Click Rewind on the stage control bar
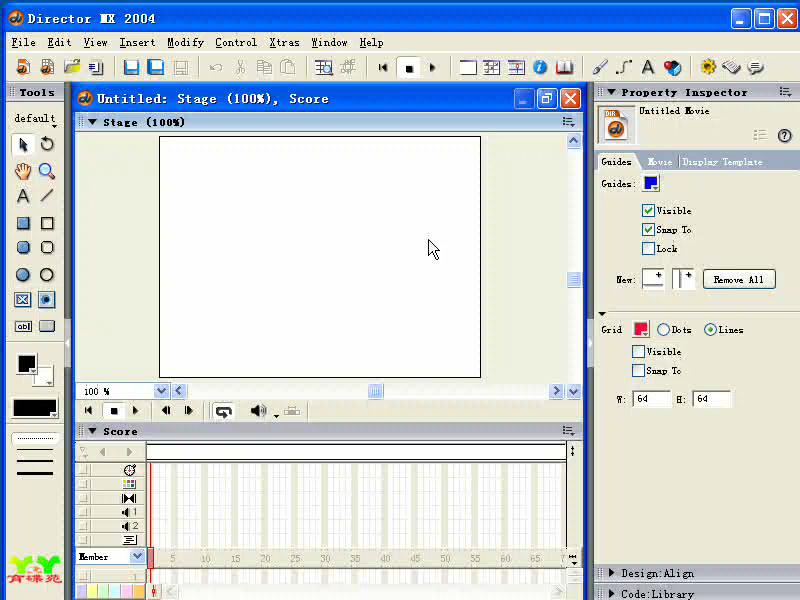This screenshot has width=800, height=600. pos(88,411)
